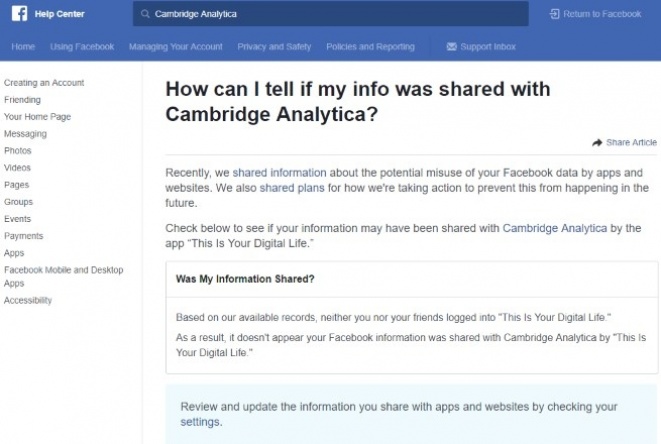Open Using Facebook menu
Image resolution: width=661 pixels, height=444 pixels.
pos(82,47)
